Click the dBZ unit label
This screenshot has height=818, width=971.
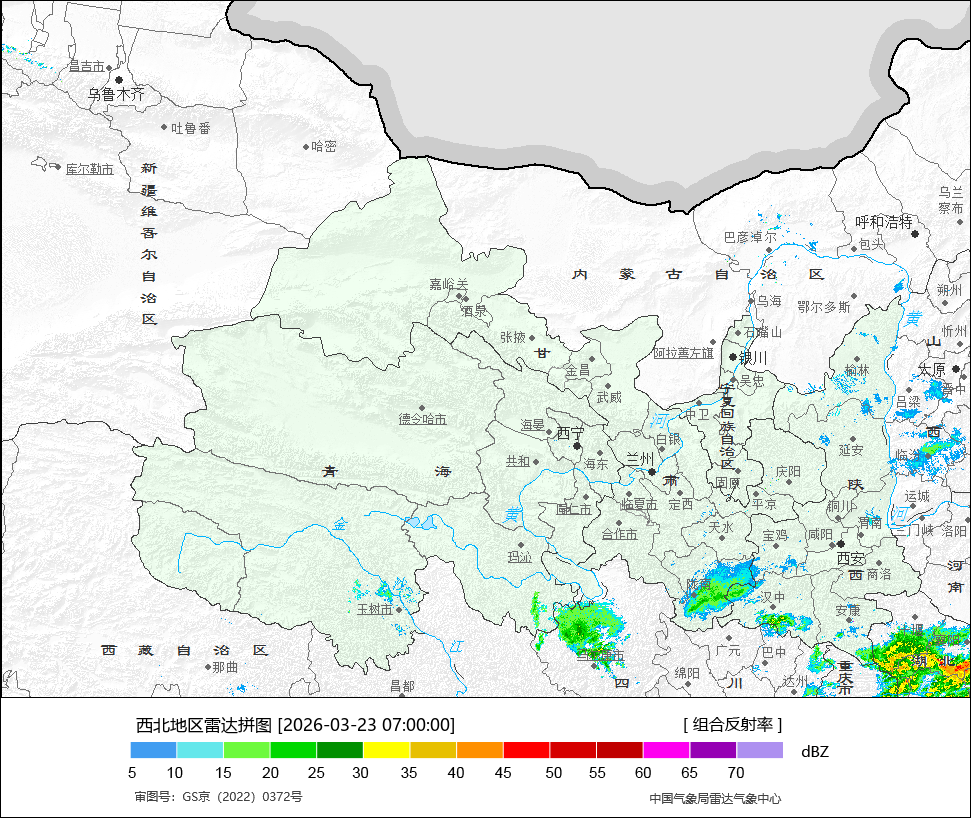814,752
